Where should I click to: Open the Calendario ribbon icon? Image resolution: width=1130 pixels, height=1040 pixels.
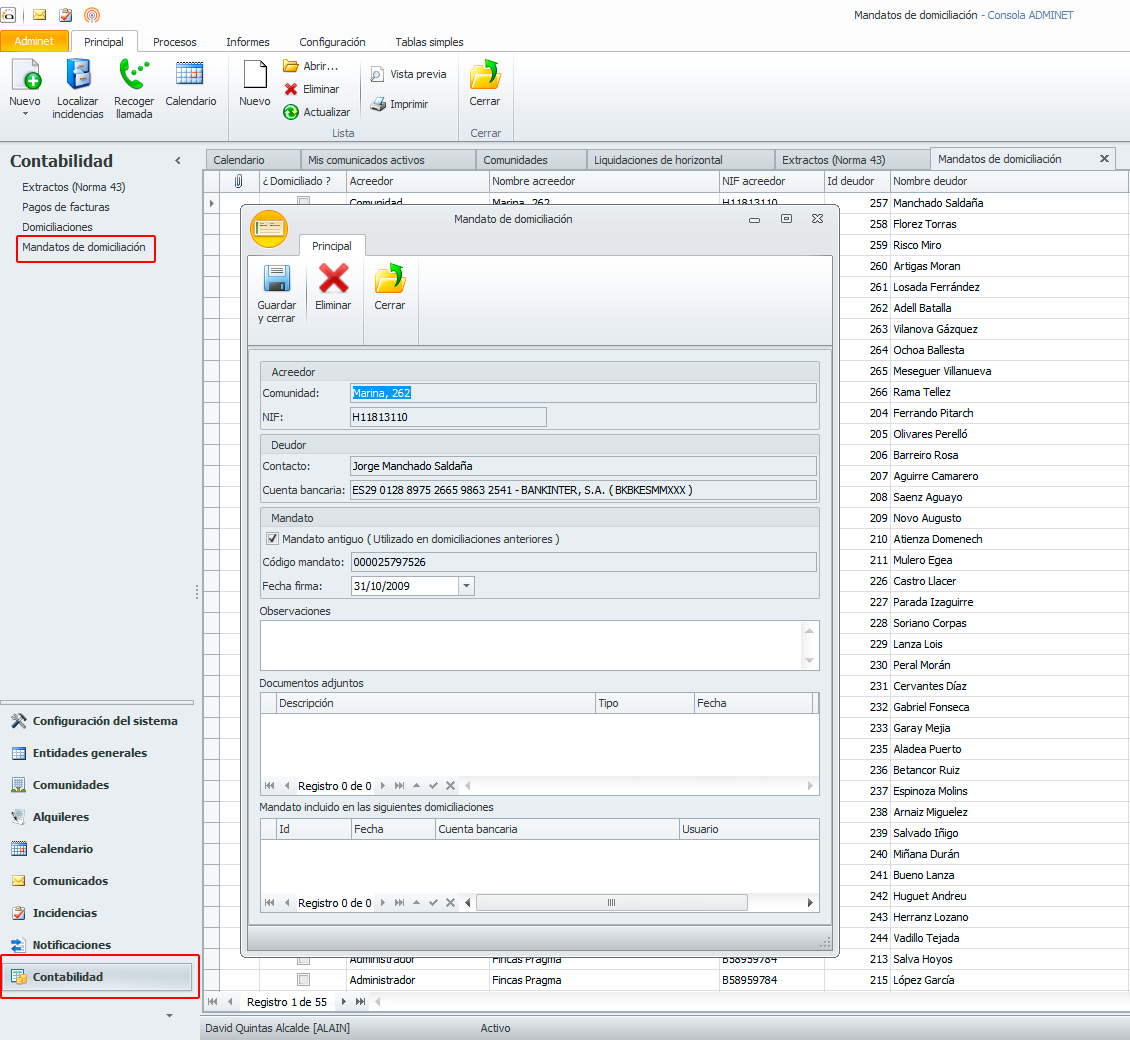(190, 75)
